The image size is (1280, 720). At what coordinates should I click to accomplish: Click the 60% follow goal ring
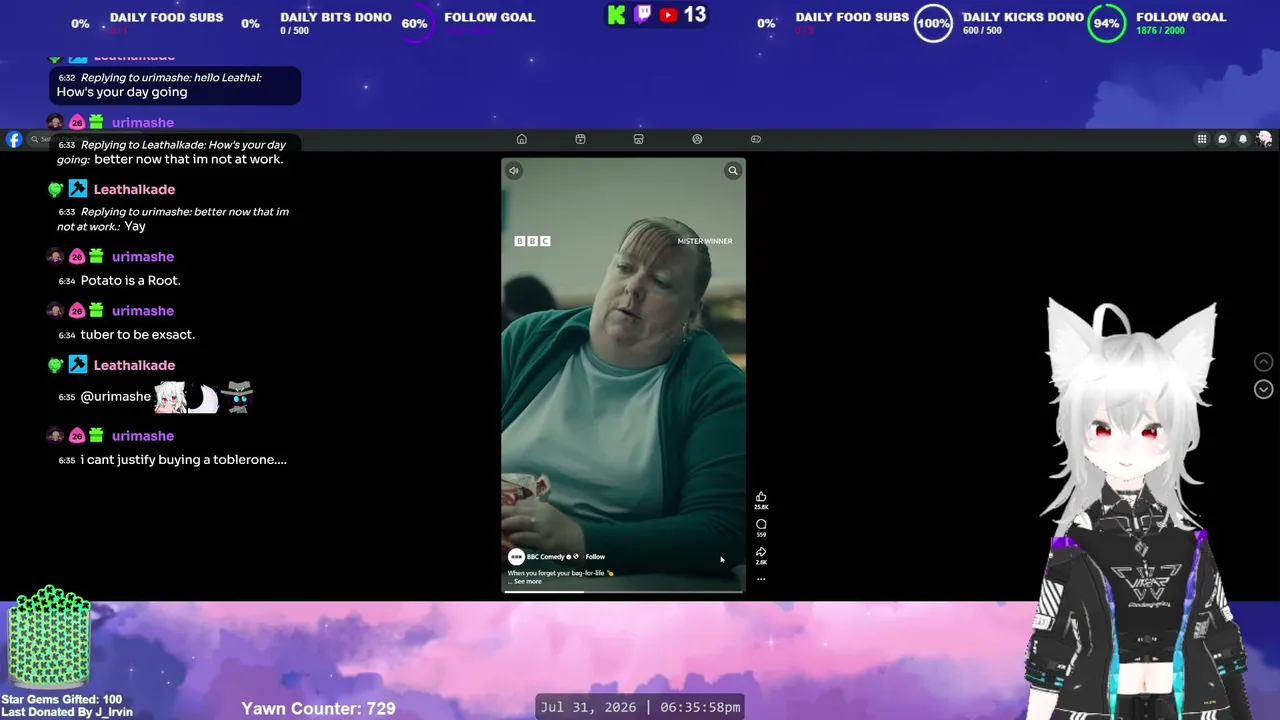pos(415,23)
